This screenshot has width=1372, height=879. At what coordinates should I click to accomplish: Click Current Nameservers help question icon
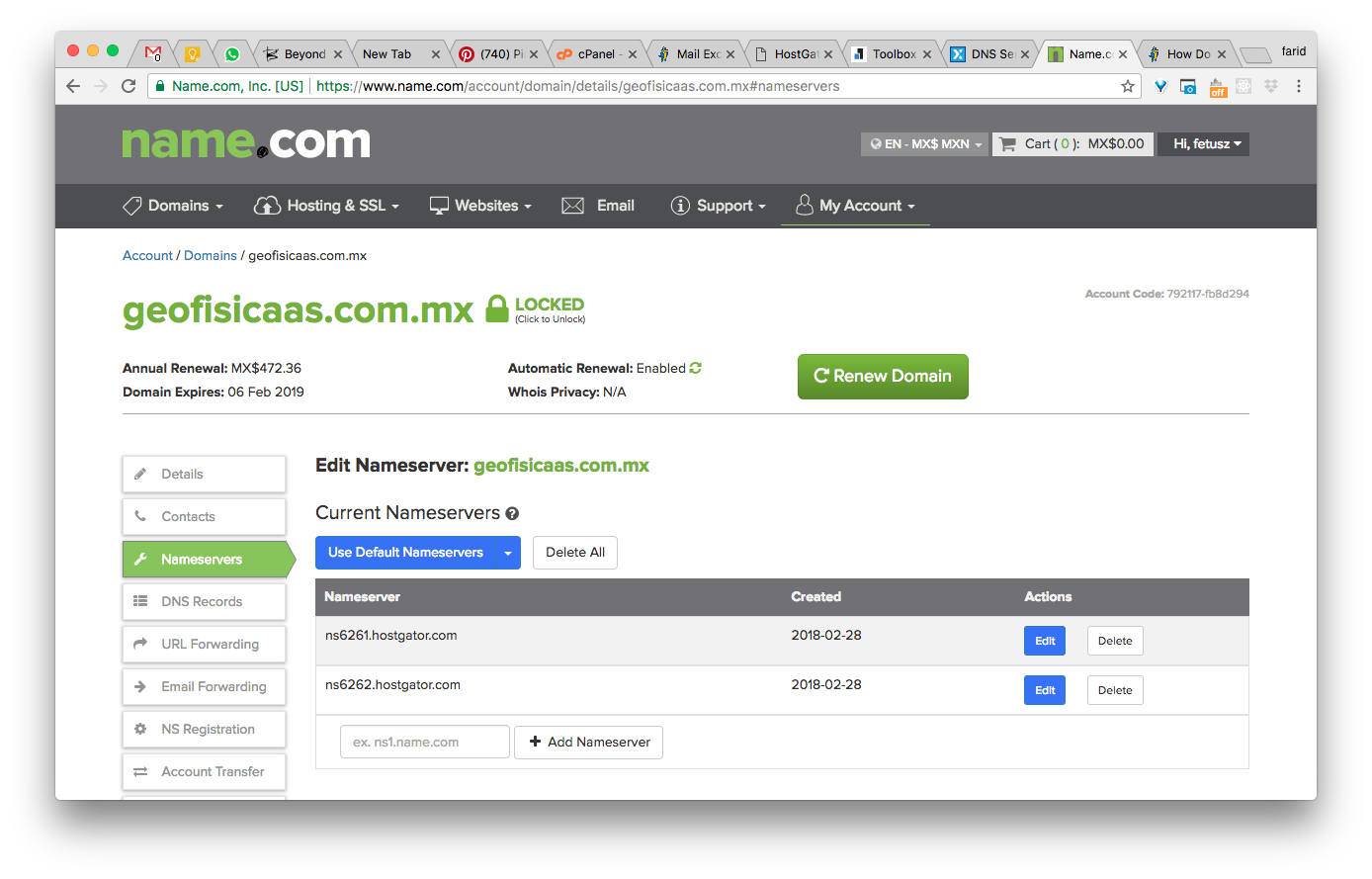(x=512, y=513)
